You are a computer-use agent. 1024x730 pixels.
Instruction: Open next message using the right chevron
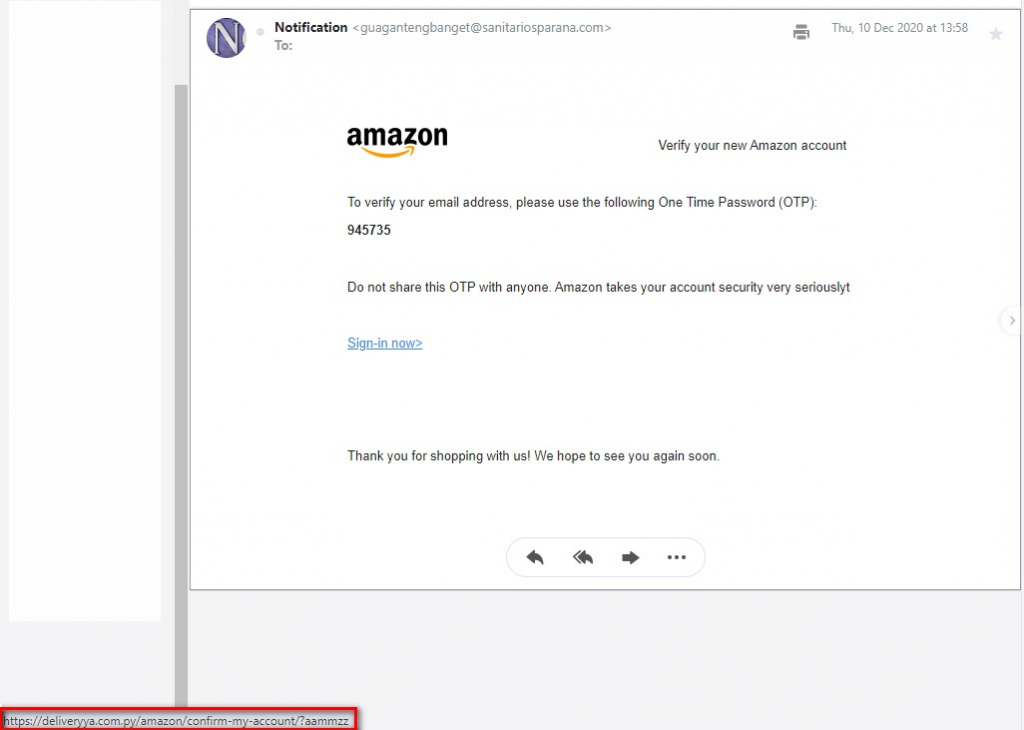pyautogui.click(x=1010, y=320)
